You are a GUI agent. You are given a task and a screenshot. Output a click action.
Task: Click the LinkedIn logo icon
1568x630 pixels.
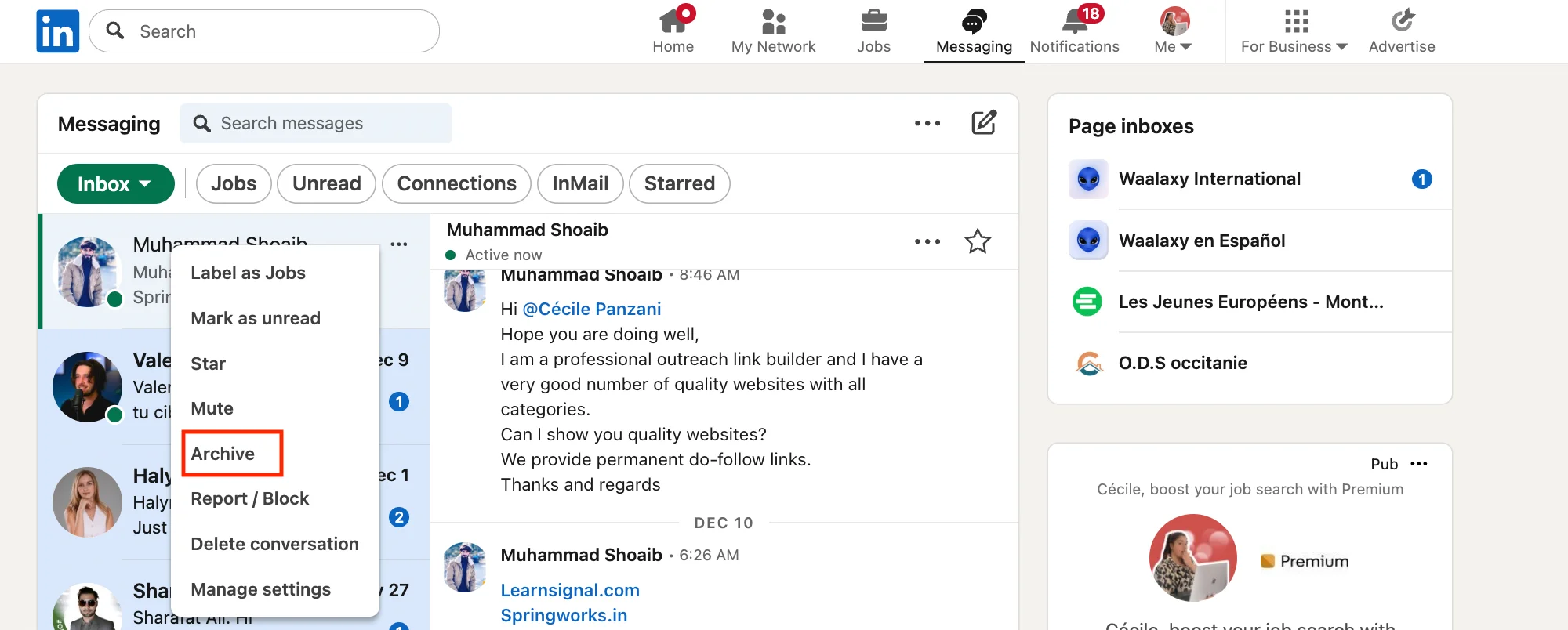click(x=58, y=31)
